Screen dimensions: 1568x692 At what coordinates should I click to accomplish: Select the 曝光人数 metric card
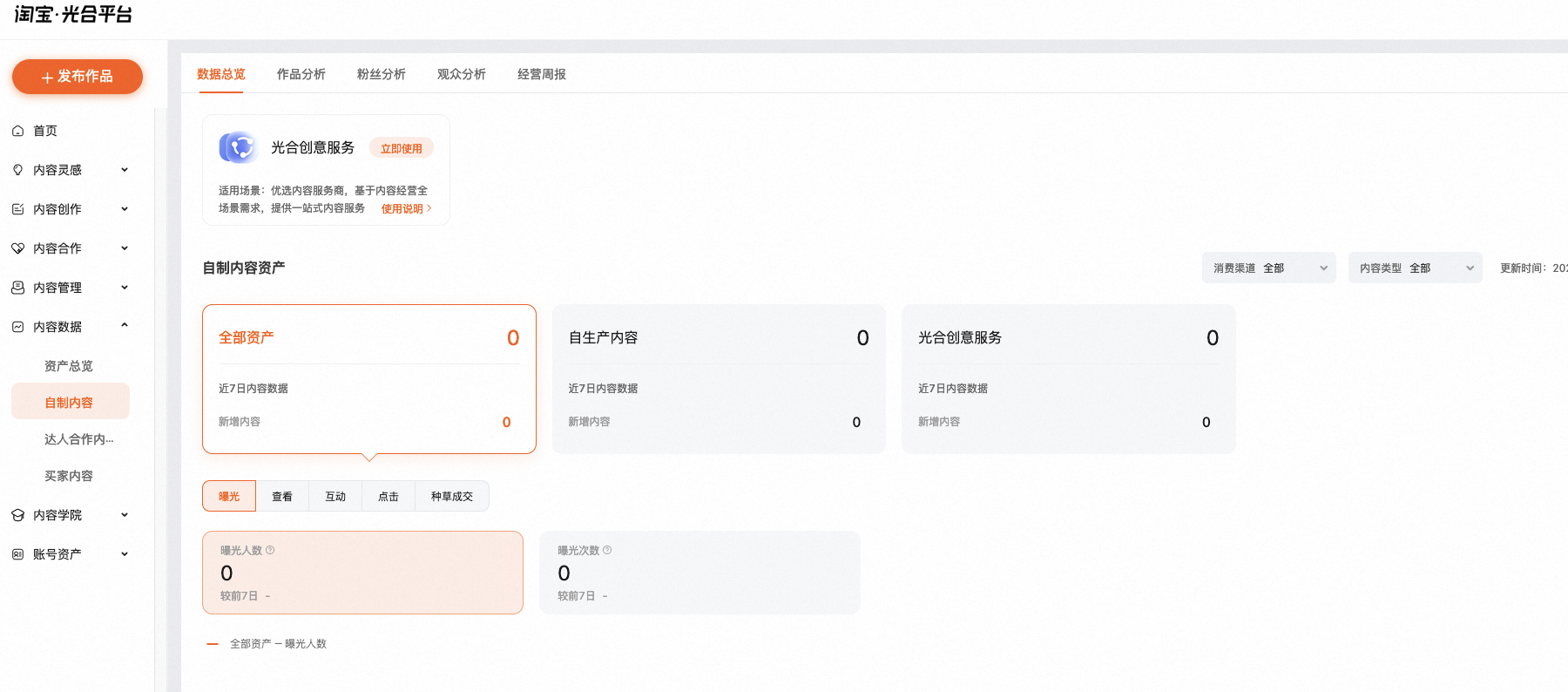click(x=363, y=573)
